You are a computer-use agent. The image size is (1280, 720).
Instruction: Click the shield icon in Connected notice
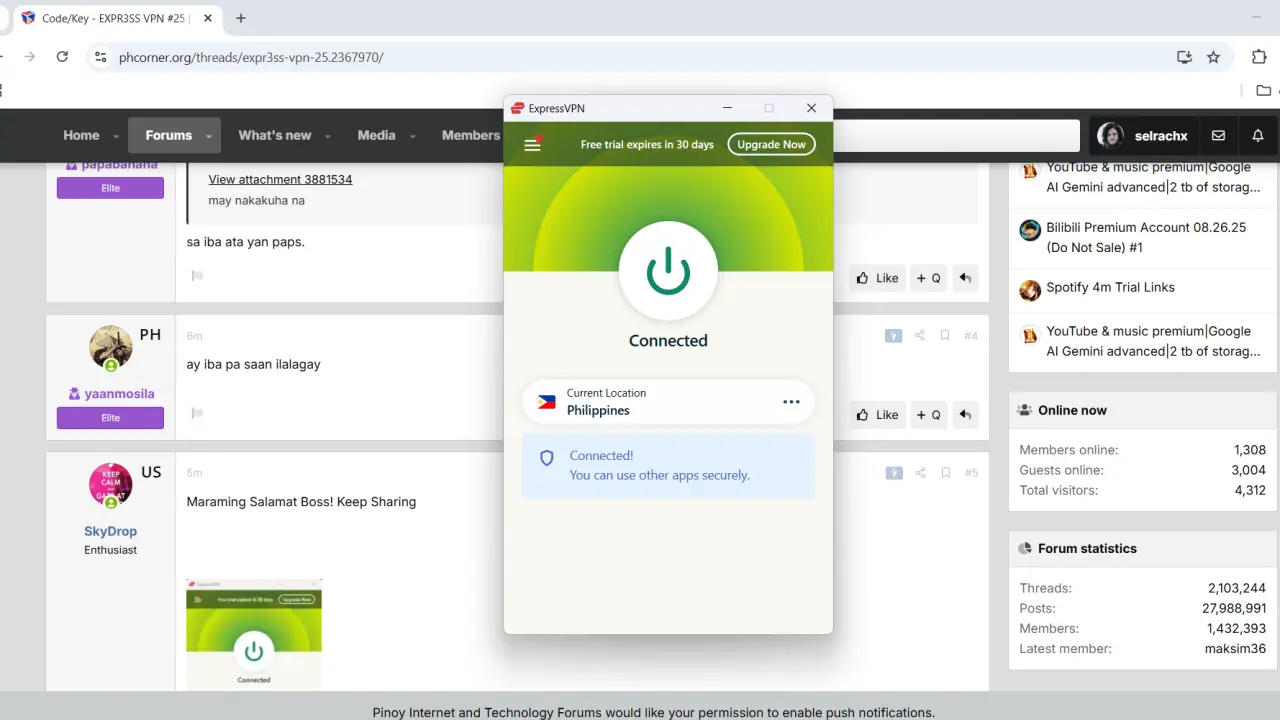pos(547,458)
